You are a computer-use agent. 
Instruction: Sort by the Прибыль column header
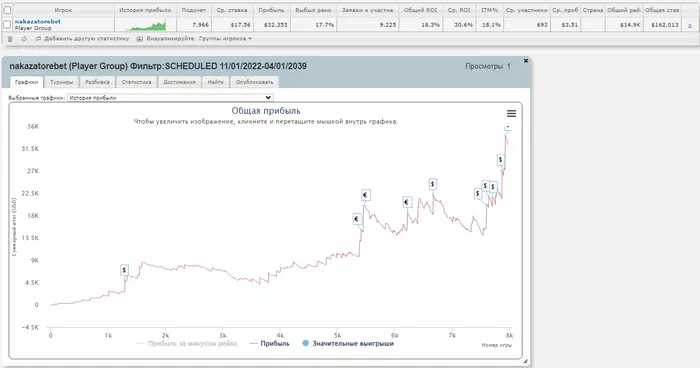coord(271,10)
